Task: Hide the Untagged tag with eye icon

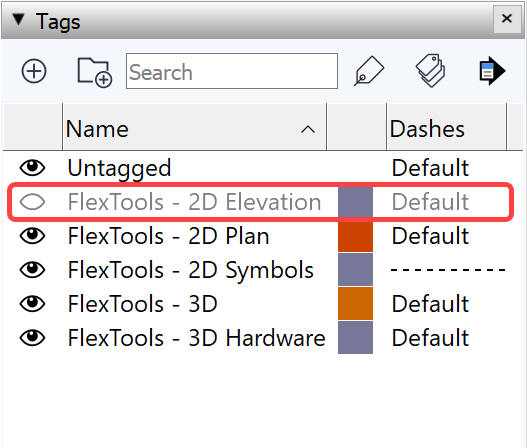Action: [x=32, y=168]
